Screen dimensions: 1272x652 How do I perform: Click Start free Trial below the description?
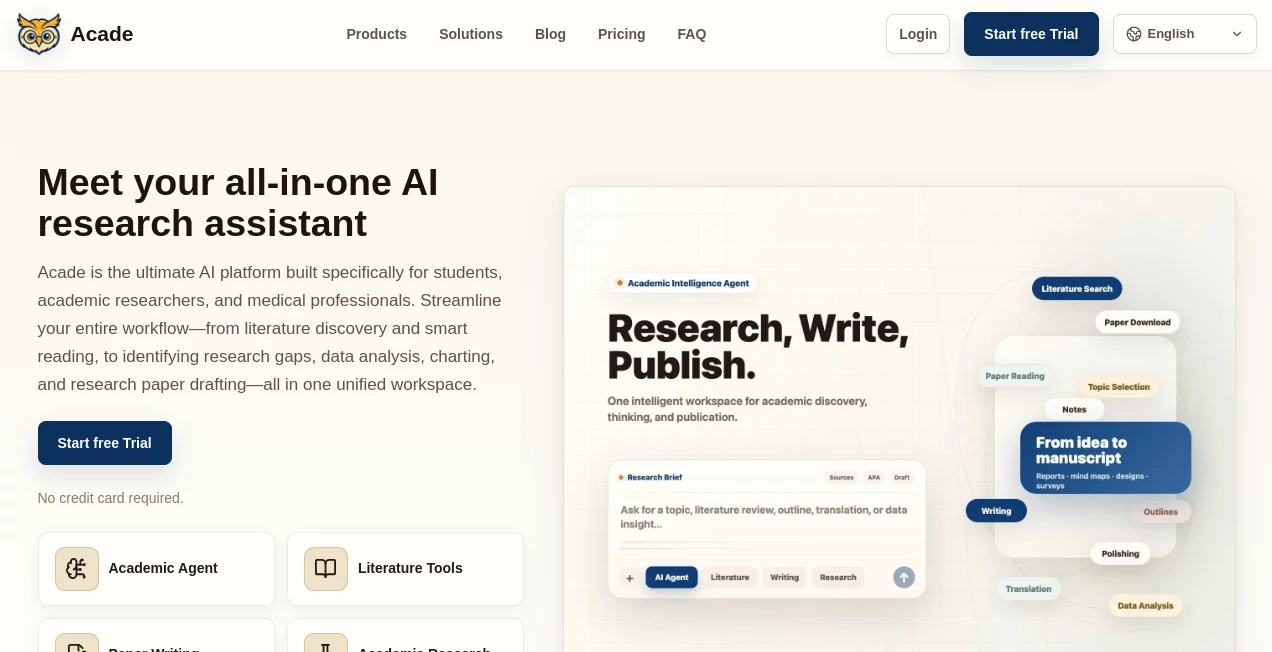click(105, 443)
